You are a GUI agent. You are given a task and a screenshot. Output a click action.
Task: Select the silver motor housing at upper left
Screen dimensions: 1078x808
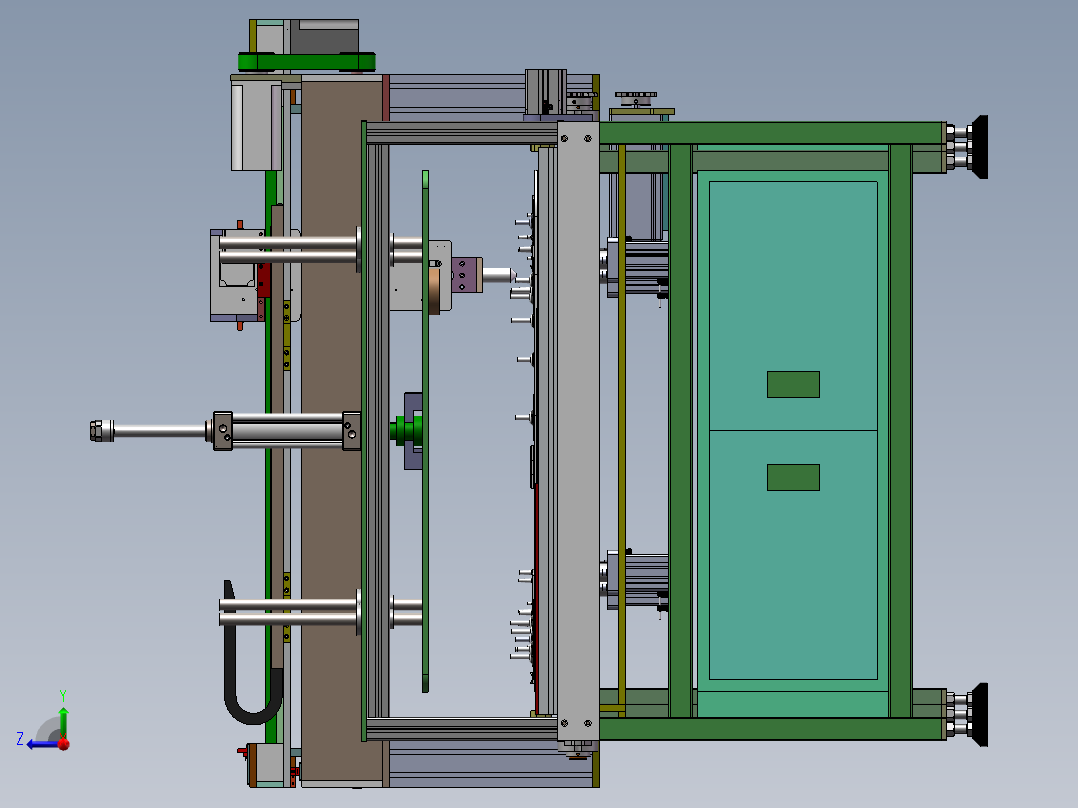click(256, 125)
